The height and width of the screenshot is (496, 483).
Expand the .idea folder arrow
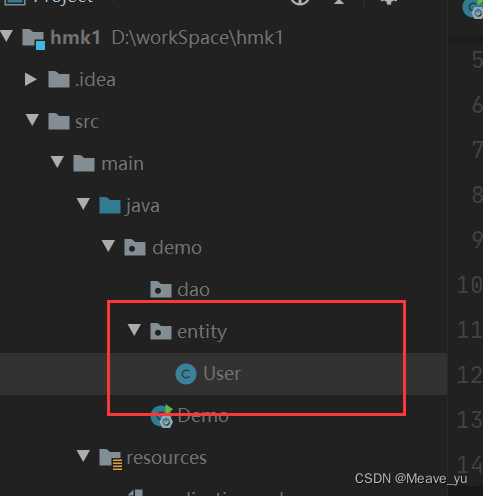(x=31, y=79)
